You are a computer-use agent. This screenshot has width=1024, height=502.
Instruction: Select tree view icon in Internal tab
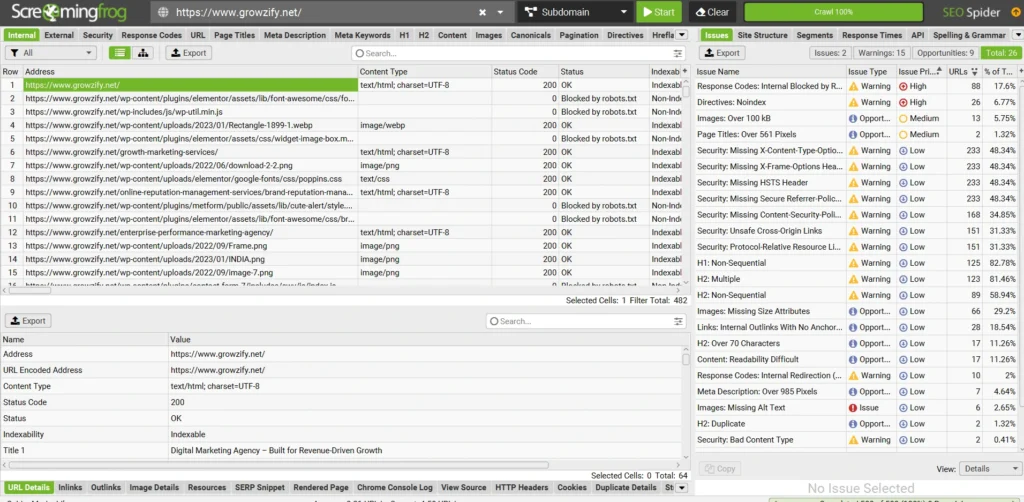click(143, 53)
